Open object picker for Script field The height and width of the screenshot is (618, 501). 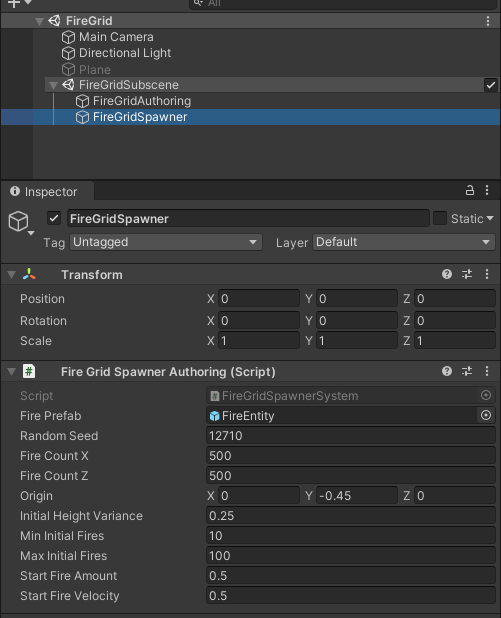(x=486, y=395)
